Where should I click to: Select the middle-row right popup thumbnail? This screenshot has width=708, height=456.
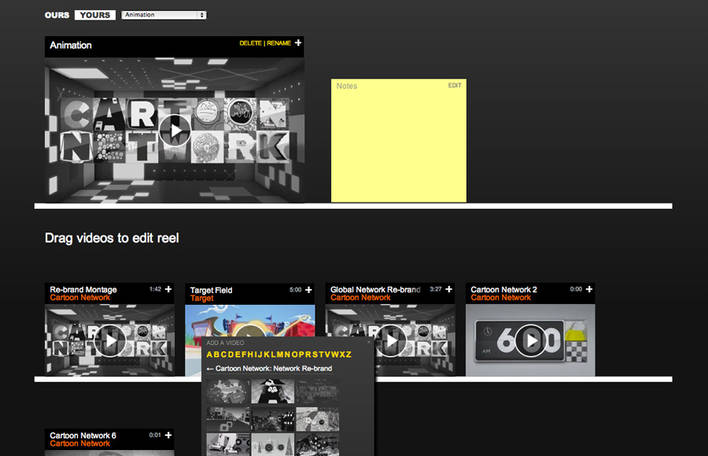(317, 419)
